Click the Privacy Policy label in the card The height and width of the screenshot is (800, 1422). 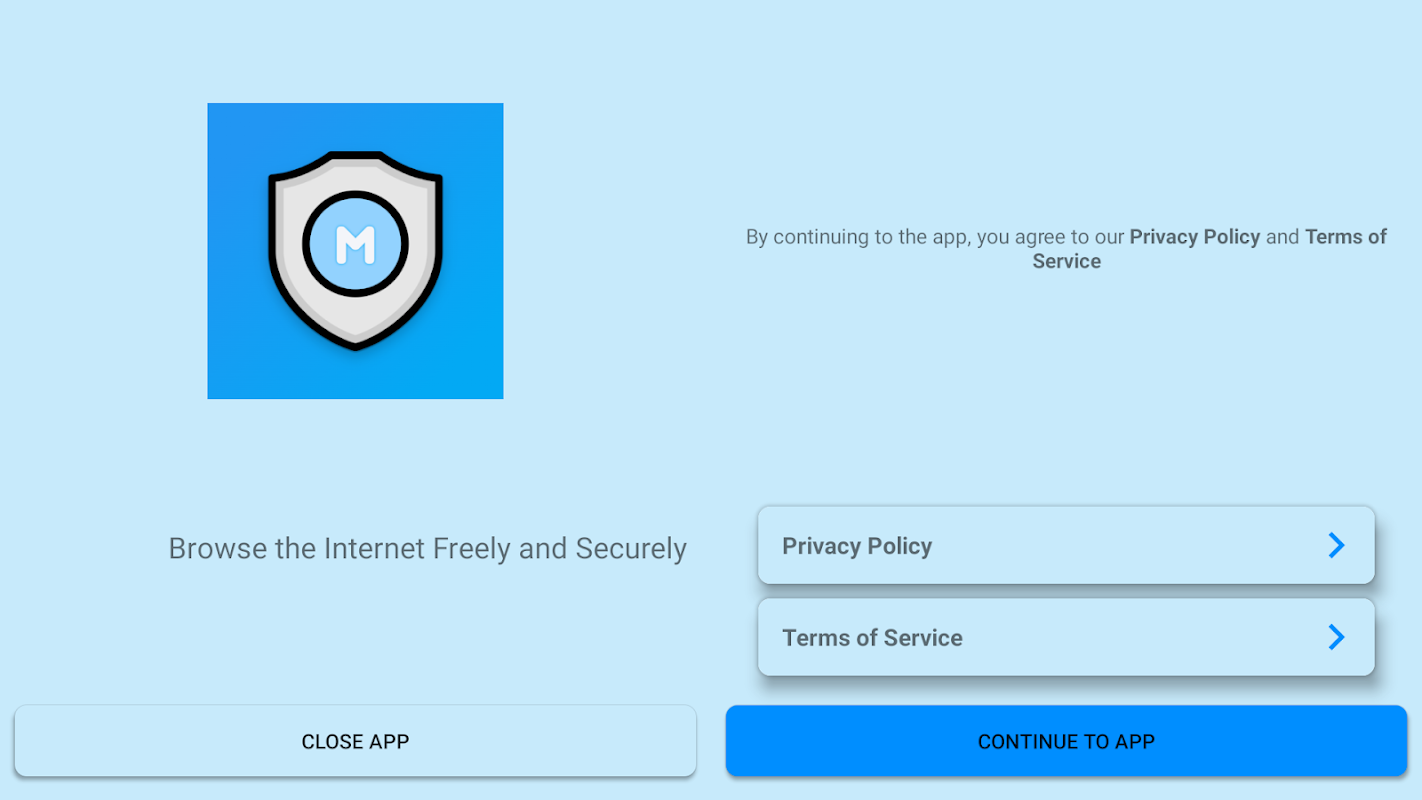pyautogui.click(x=856, y=546)
